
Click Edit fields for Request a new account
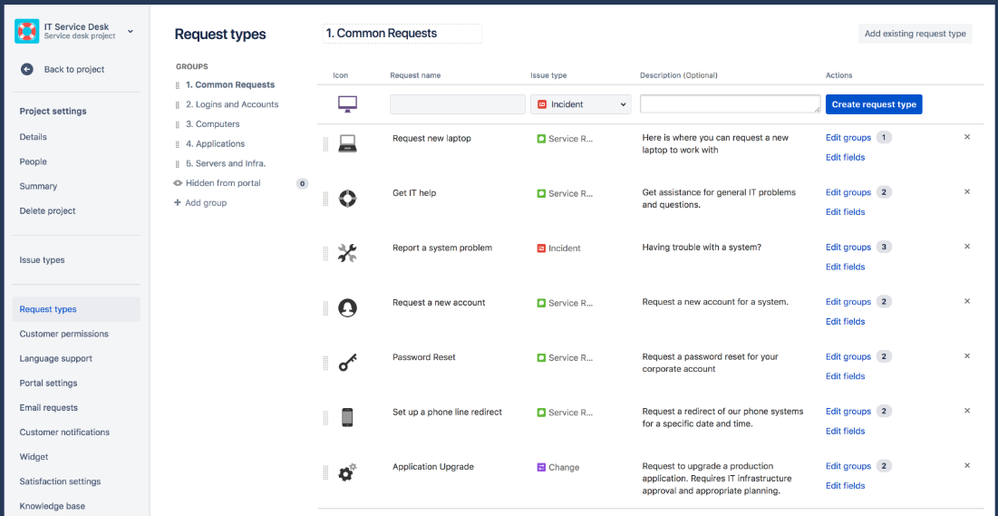click(845, 321)
